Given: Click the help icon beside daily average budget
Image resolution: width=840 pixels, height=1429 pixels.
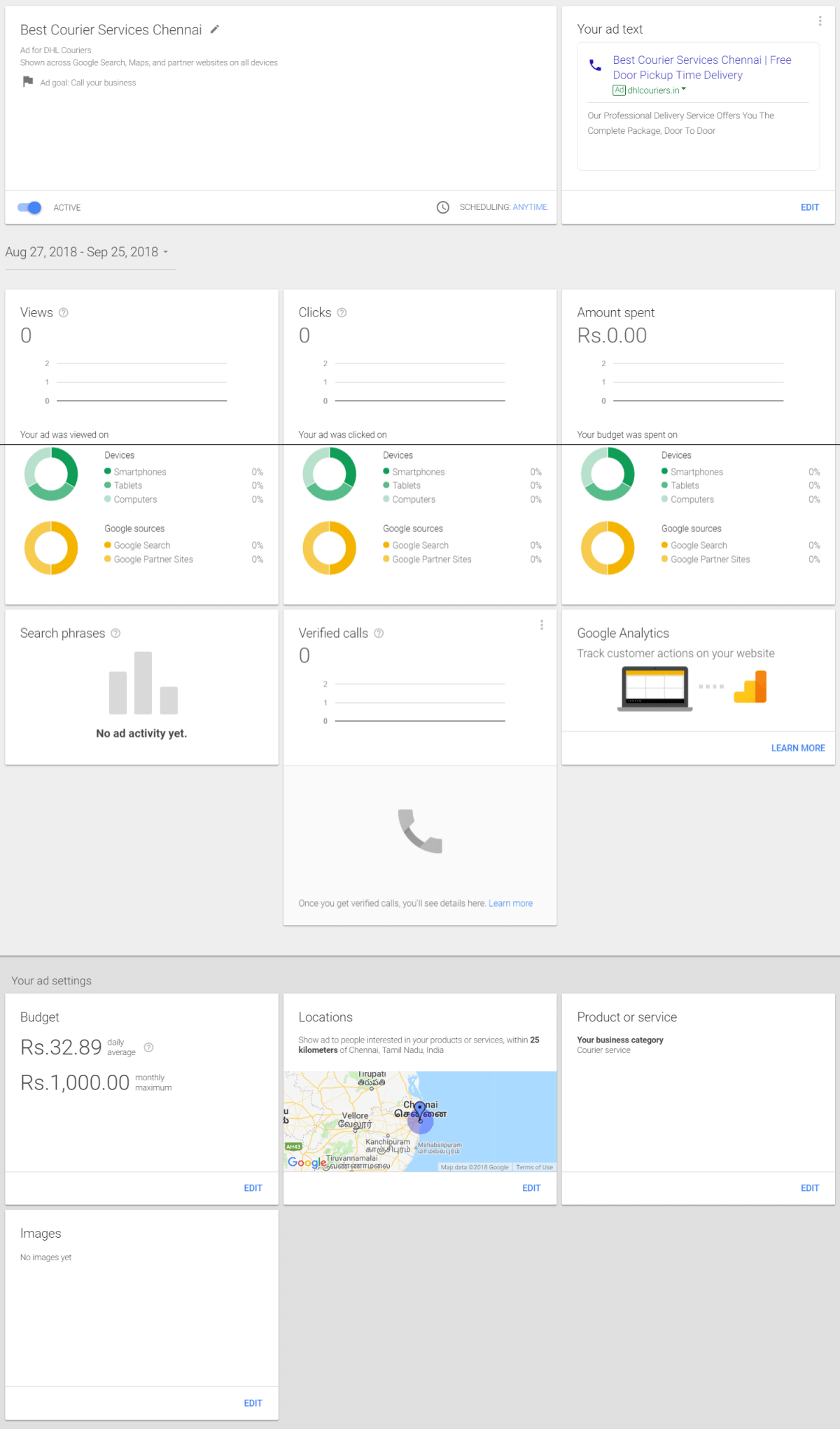Looking at the screenshot, I should tap(148, 1047).
